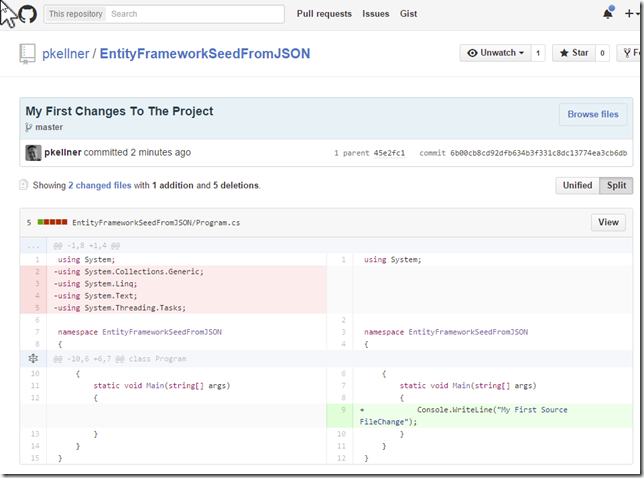Click the '@@ -10,6 +6,7 @@ class Program' hunk header

[120, 359]
